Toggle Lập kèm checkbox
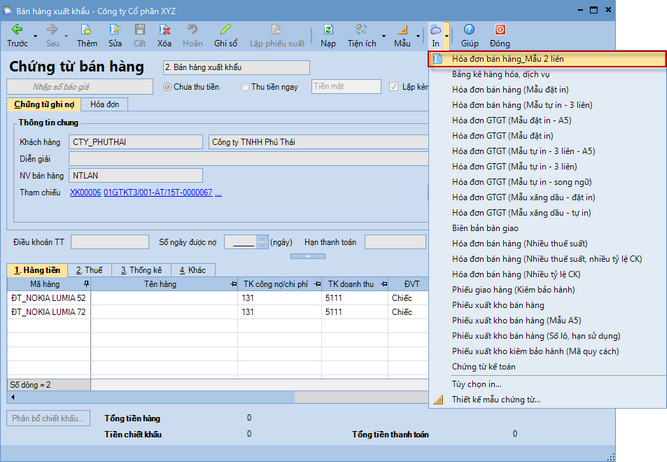The width and height of the screenshot is (667, 462). pos(393,87)
